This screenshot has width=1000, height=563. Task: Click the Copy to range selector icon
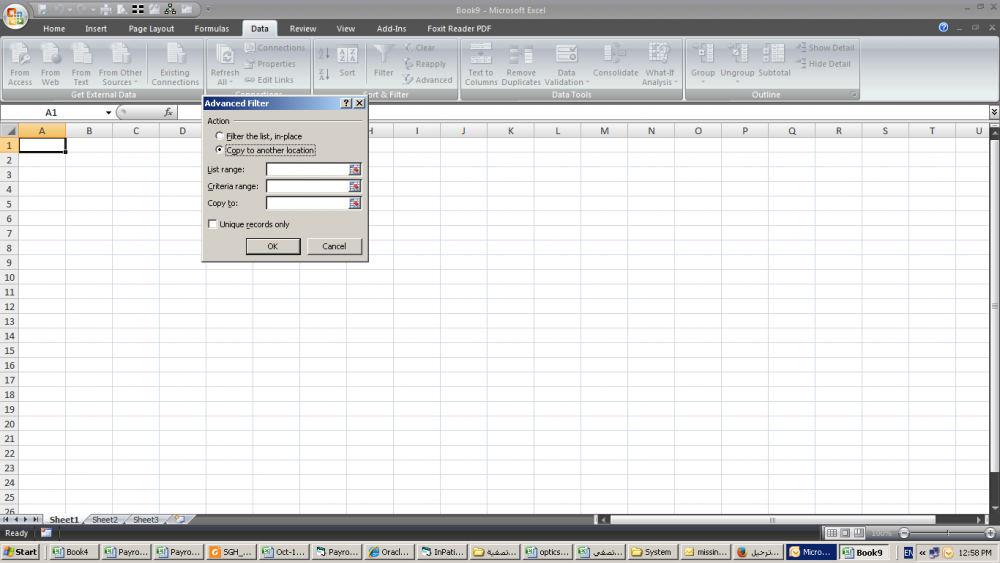coord(354,203)
